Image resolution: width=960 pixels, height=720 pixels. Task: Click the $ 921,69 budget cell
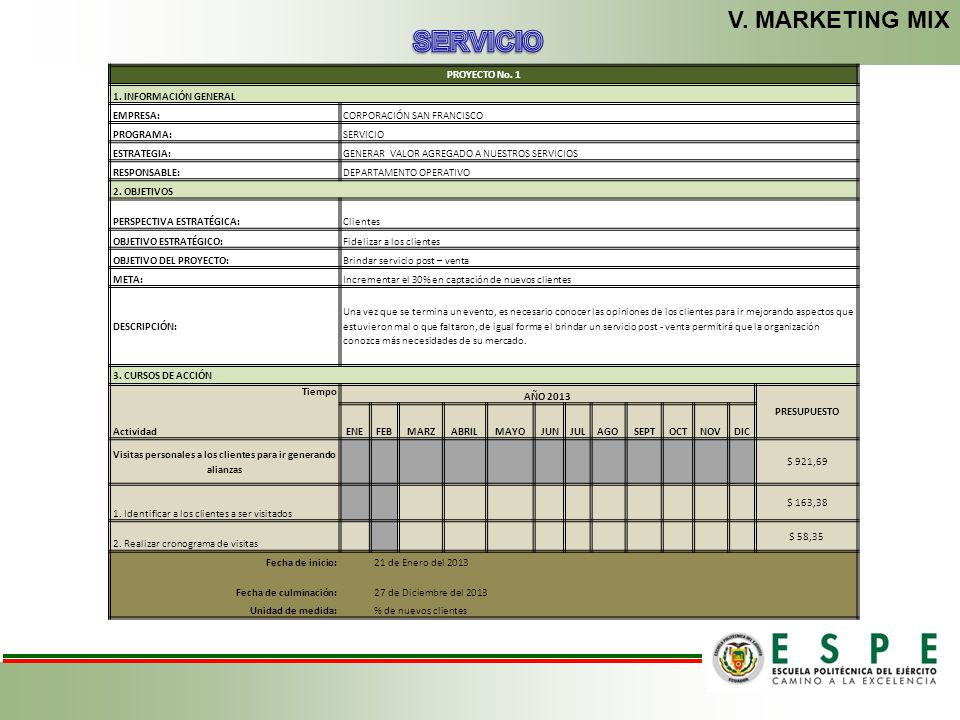807,462
